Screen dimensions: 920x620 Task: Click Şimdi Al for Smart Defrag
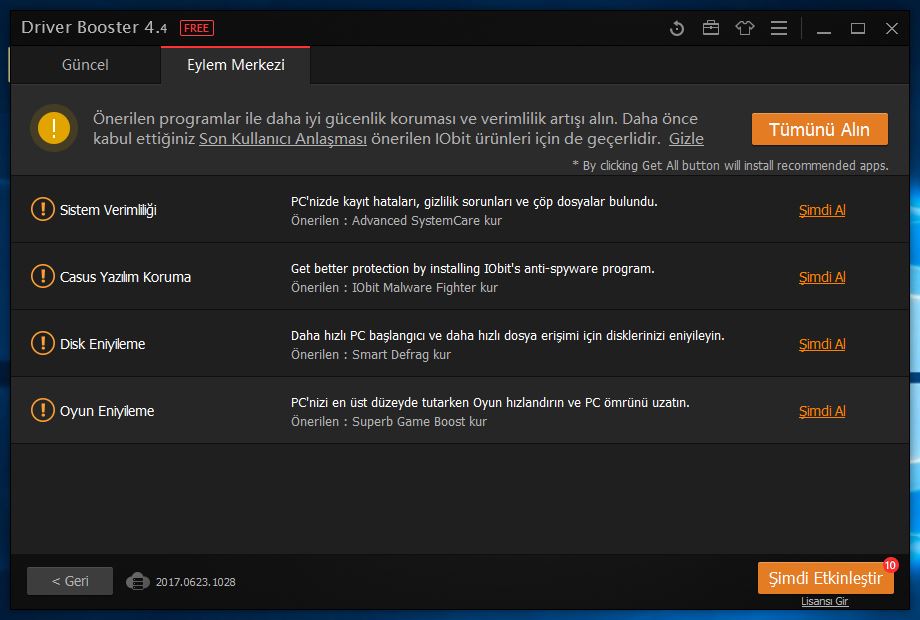[822, 344]
